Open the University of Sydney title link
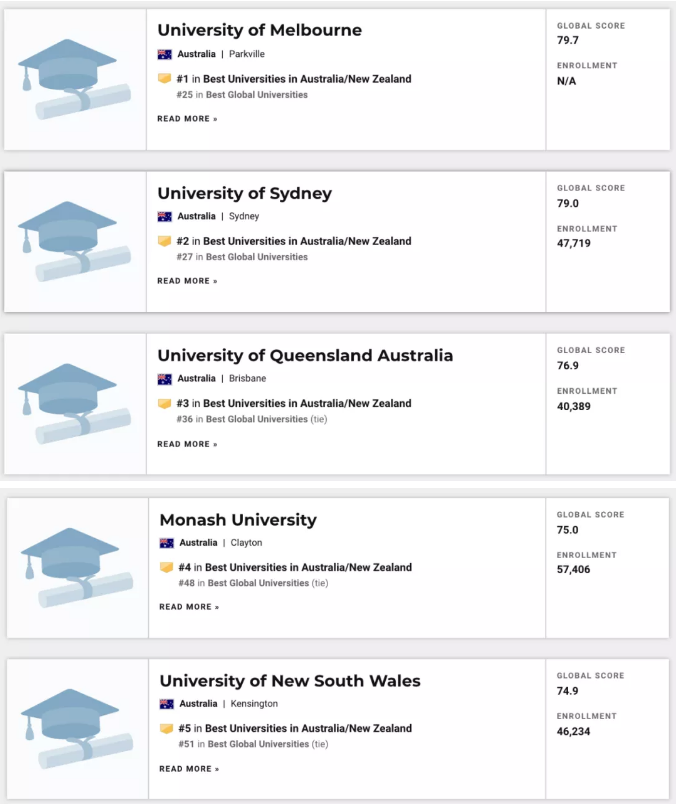The height and width of the screenshot is (804, 678). pyautogui.click(x=244, y=193)
